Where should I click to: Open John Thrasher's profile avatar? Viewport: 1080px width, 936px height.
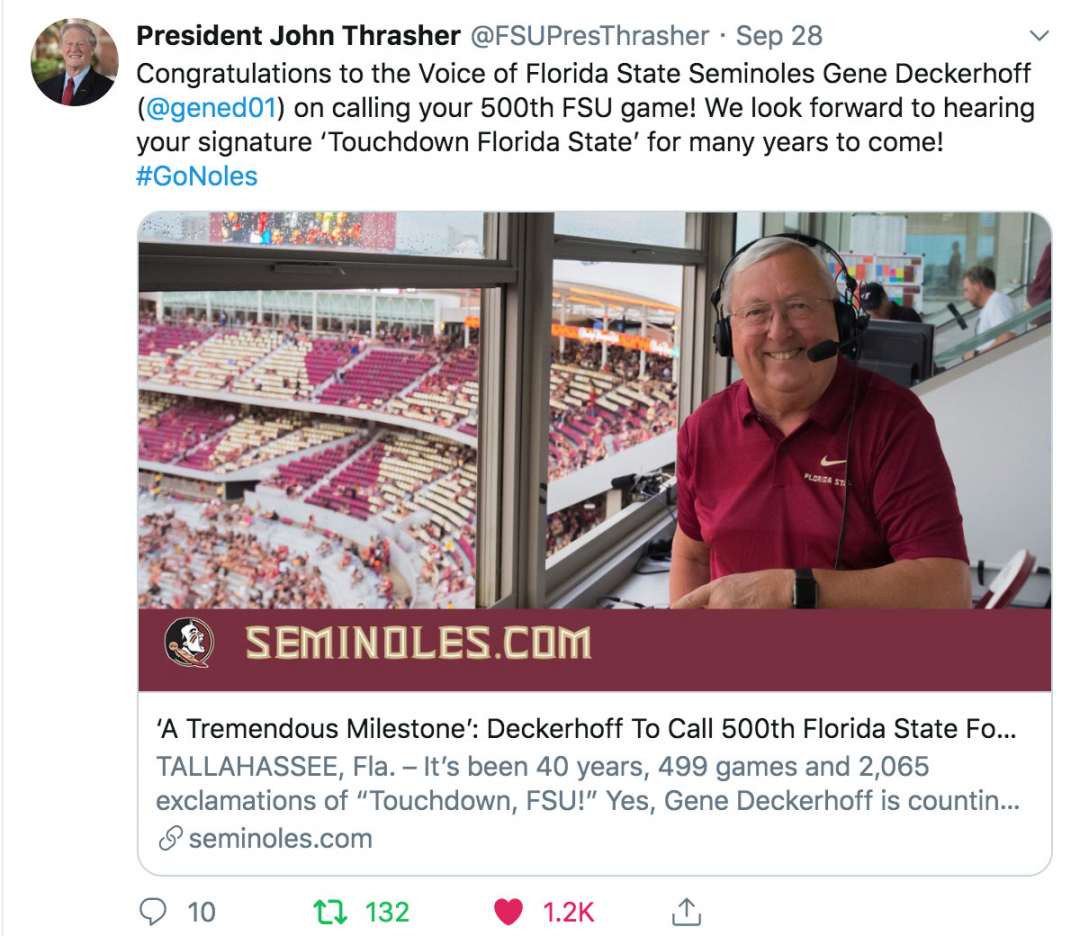75,62
